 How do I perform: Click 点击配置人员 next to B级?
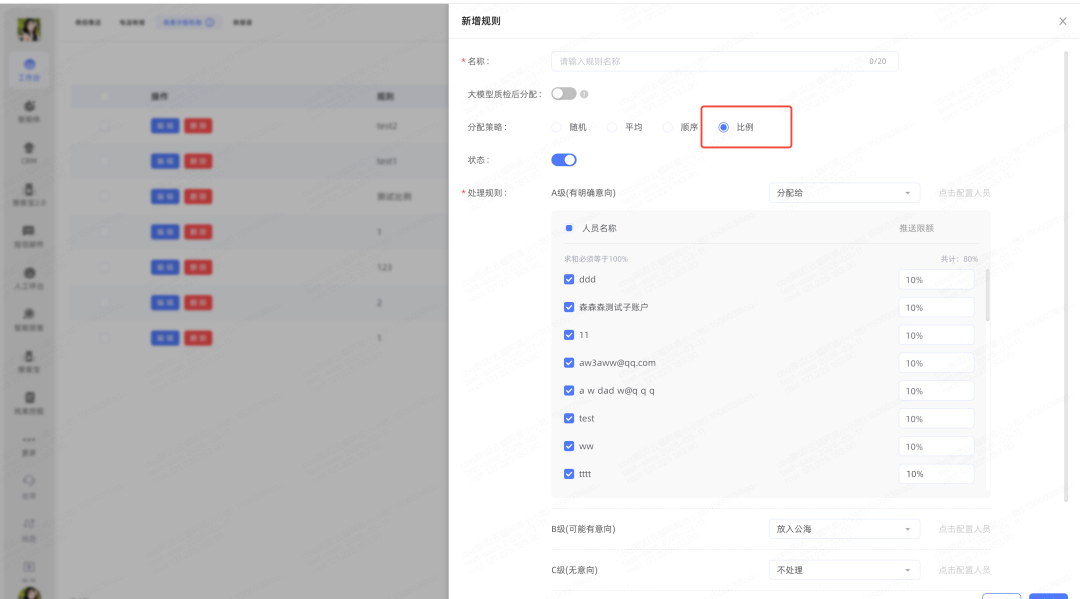click(x=964, y=529)
